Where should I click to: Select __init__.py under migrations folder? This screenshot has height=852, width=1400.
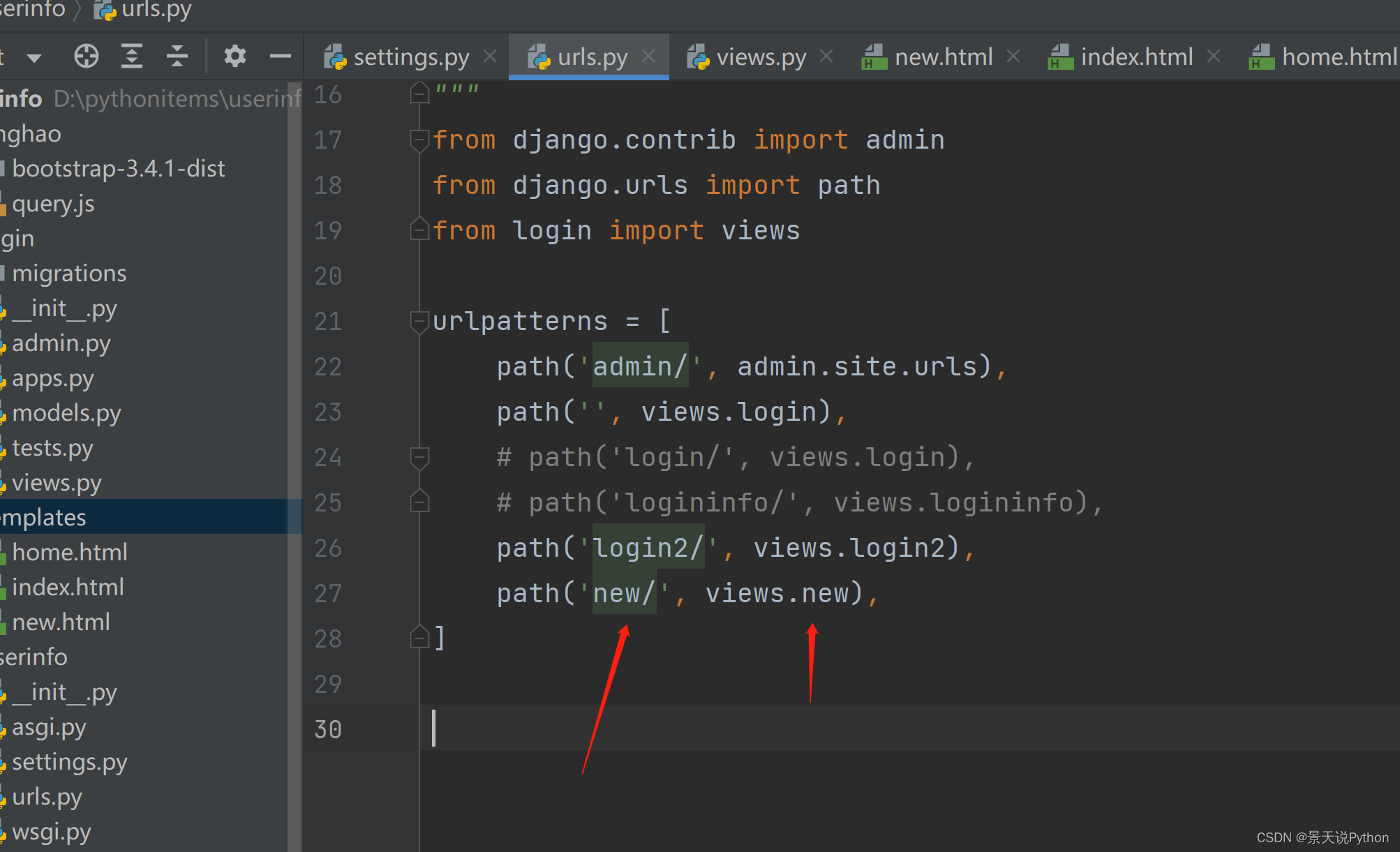point(64,308)
